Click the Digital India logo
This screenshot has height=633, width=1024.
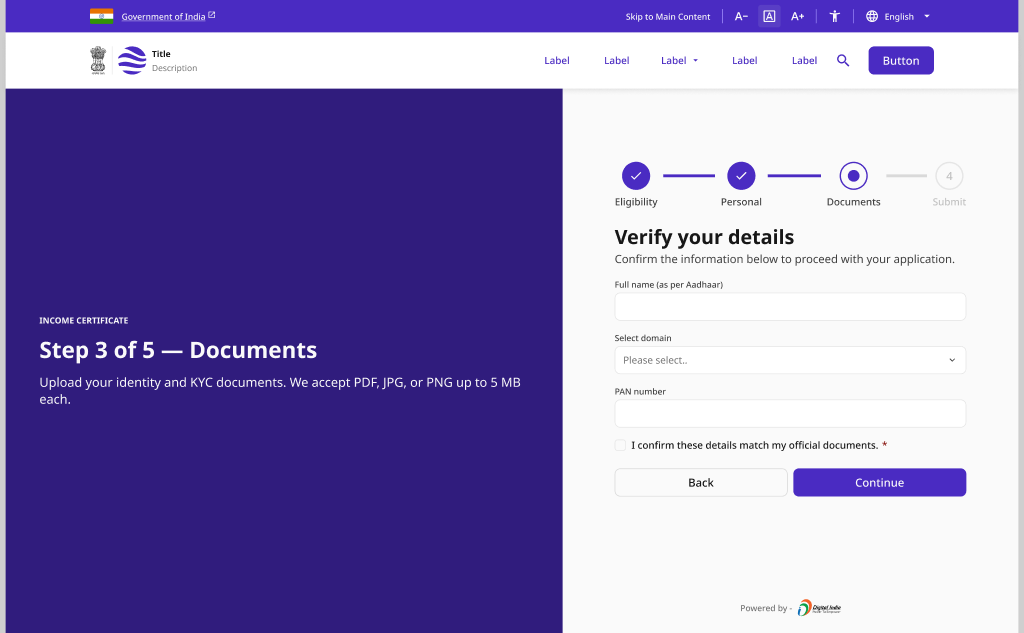818,608
